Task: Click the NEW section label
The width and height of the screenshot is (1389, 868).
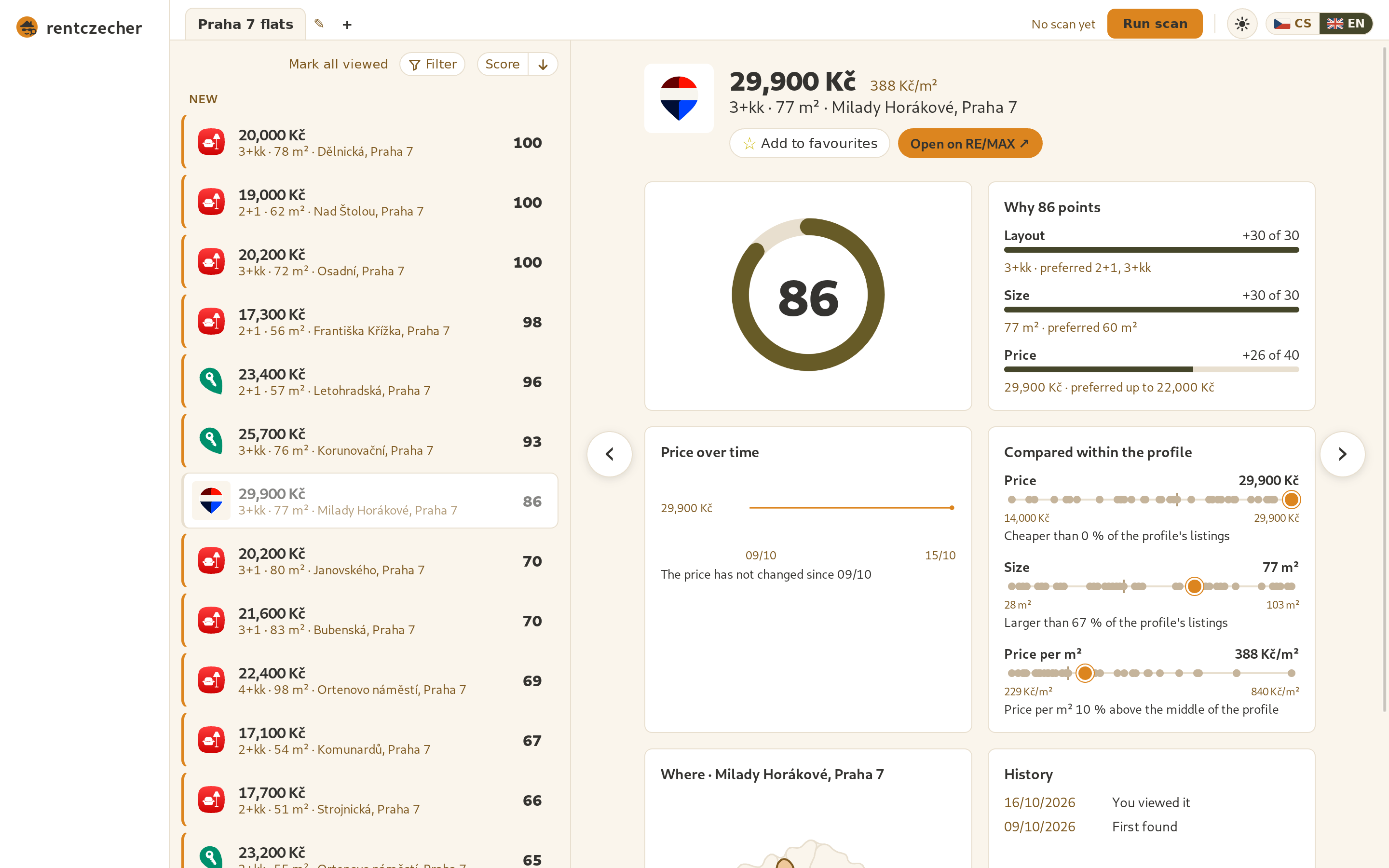Action: (x=203, y=99)
